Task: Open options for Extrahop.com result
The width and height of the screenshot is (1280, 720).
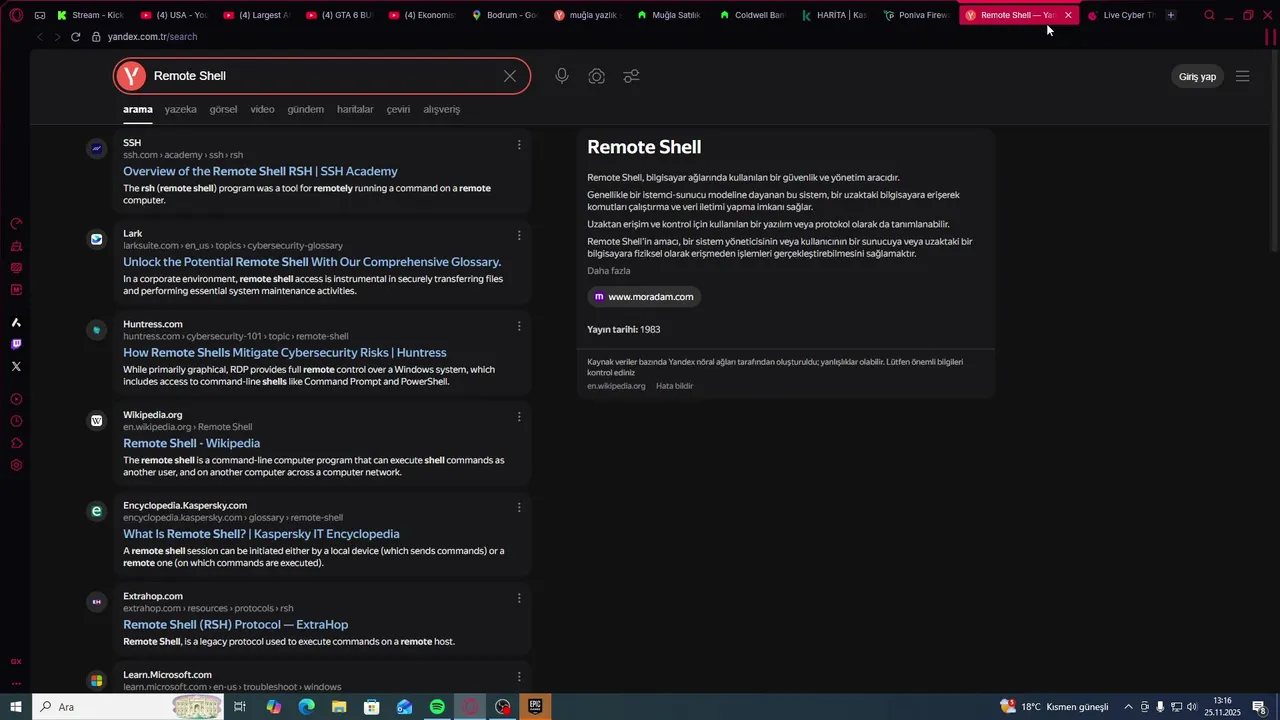Action: pyautogui.click(x=519, y=598)
